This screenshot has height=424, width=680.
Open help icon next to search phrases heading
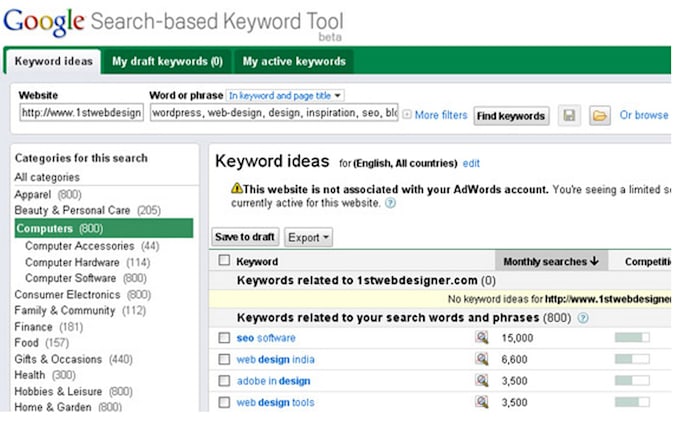[583, 318]
